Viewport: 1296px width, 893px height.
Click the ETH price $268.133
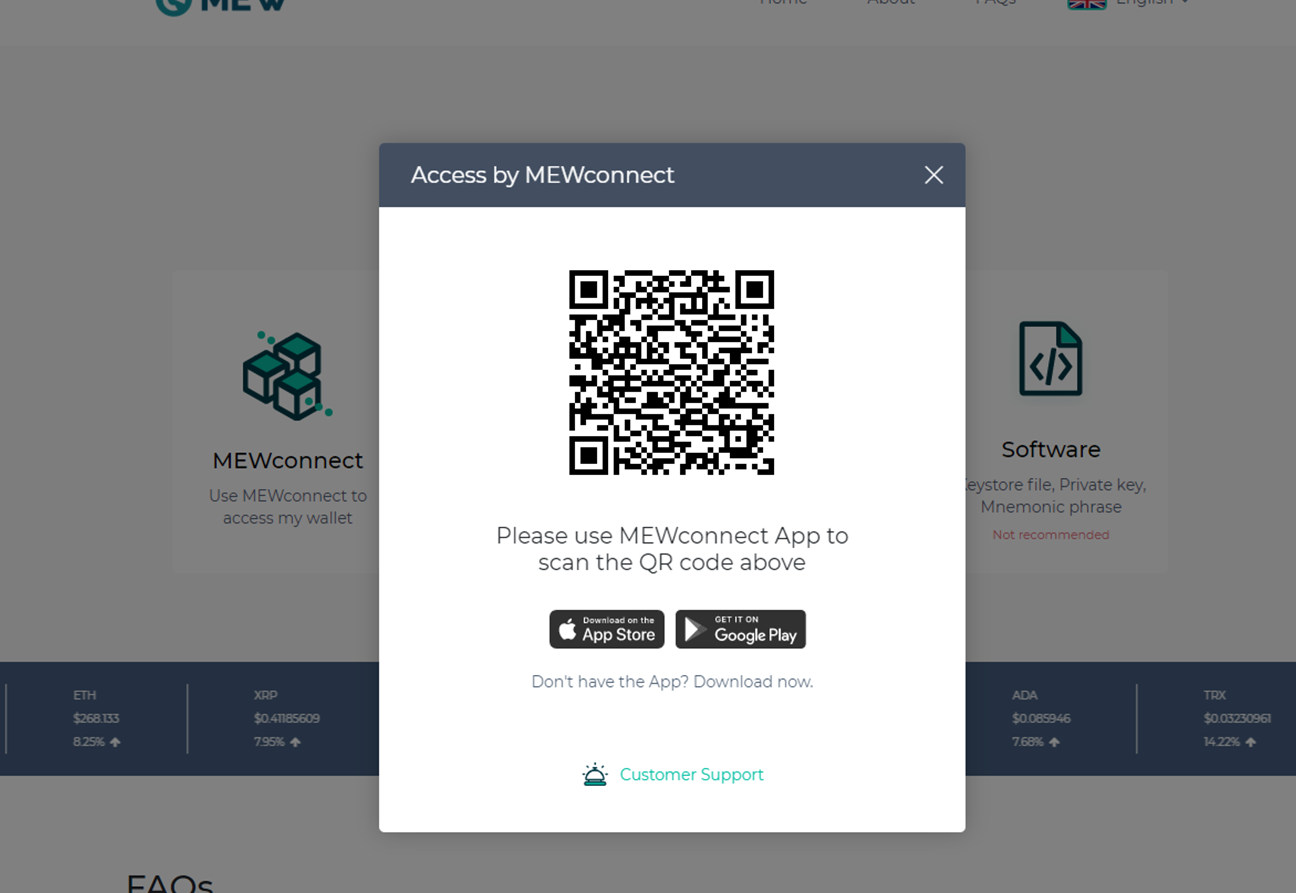click(96, 718)
